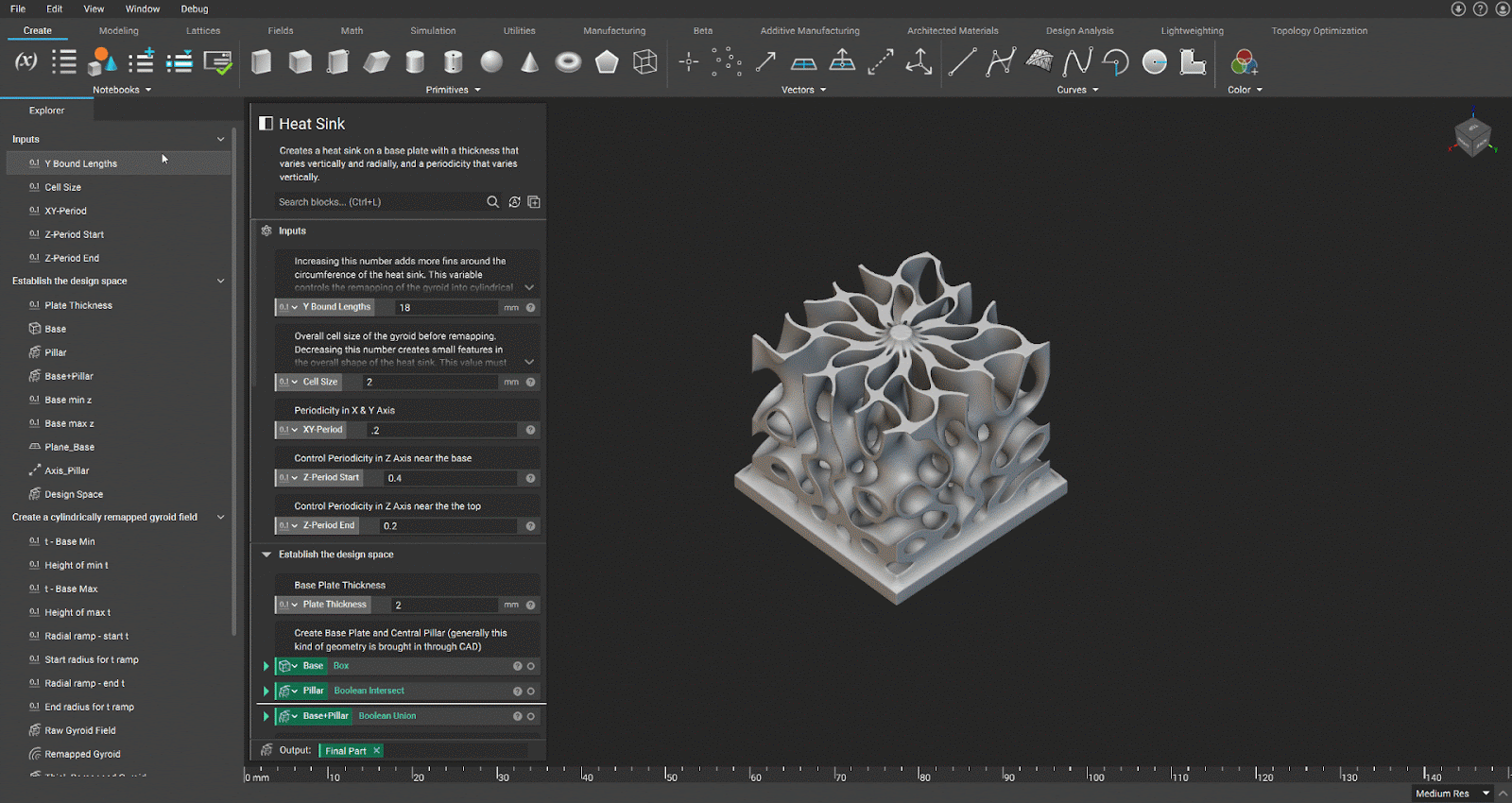1512x803 pixels.
Task: Select the Sphere primitive icon
Action: [491, 62]
